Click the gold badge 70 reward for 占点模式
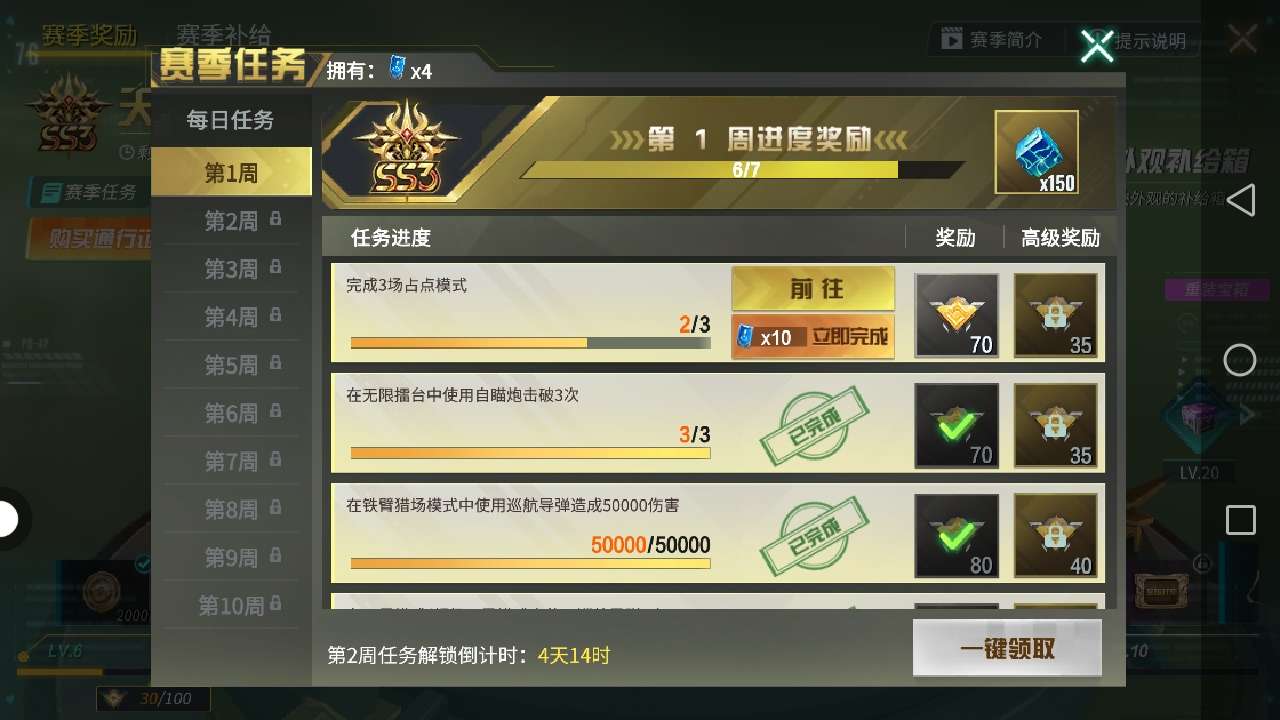Viewport: 1280px width, 720px height. click(957, 315)
